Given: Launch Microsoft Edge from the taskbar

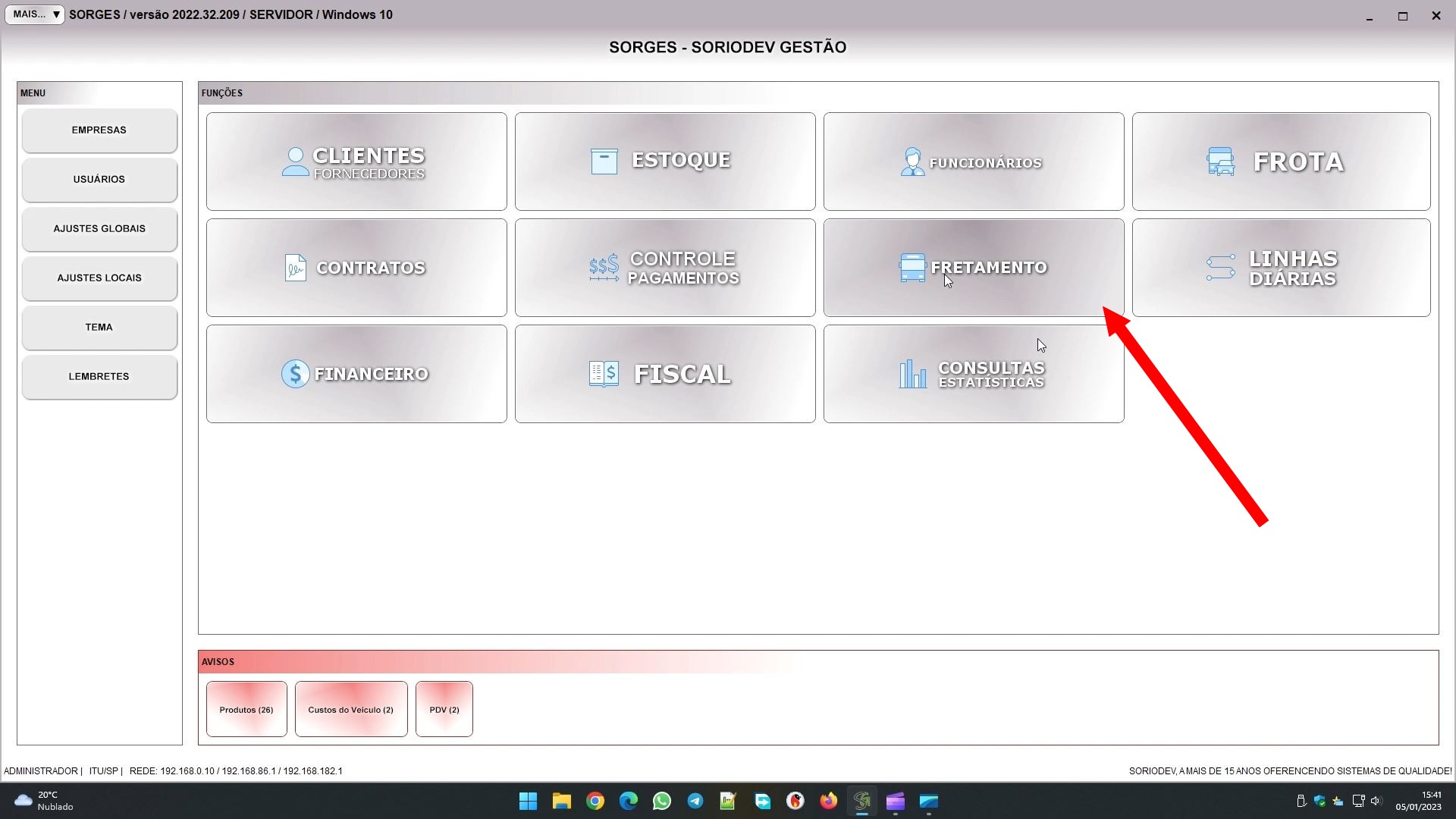Looking at the screenshot, I should [x=629, y=801].
